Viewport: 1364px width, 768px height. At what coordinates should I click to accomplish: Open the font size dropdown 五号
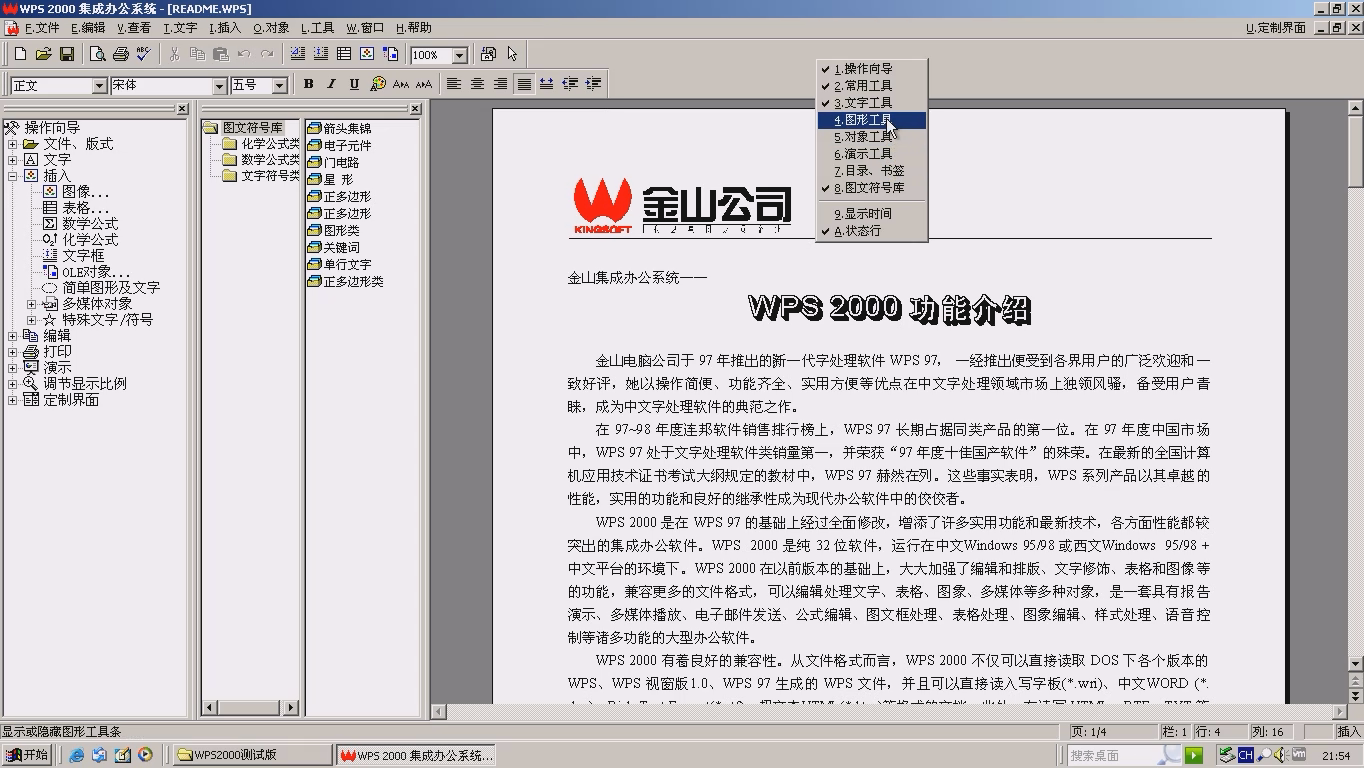280,85
